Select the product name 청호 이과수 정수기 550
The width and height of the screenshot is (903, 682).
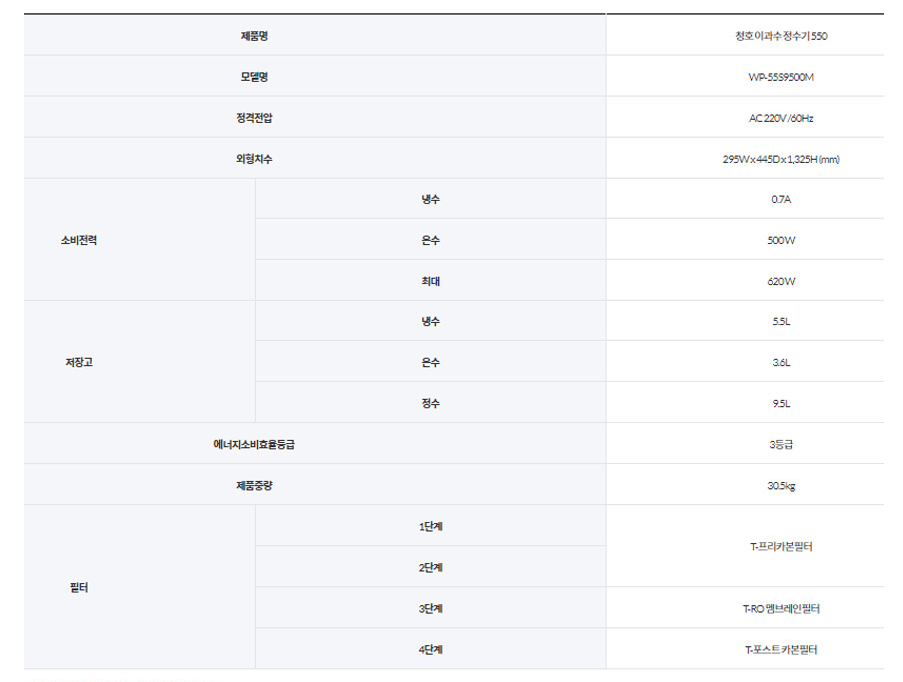781,36
